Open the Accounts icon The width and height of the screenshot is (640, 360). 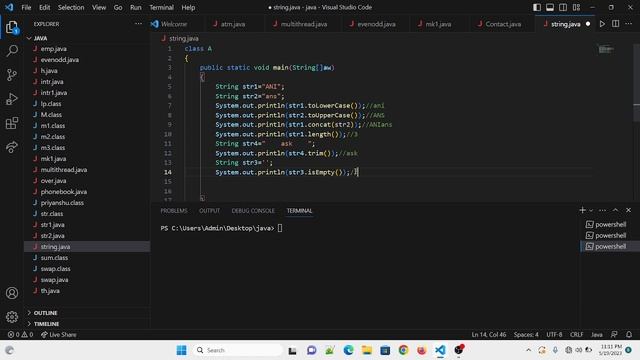click(x=12, y=293)
